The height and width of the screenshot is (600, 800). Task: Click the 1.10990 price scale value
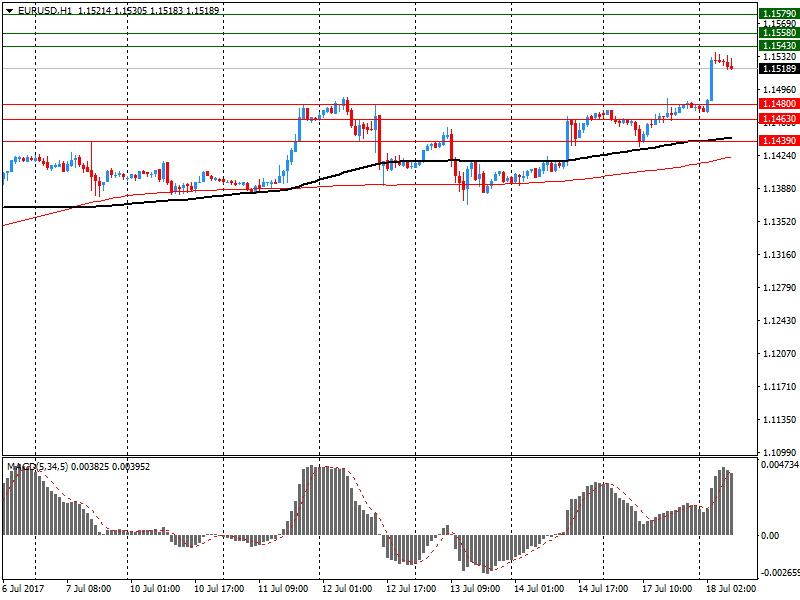[x=779, y=452]
